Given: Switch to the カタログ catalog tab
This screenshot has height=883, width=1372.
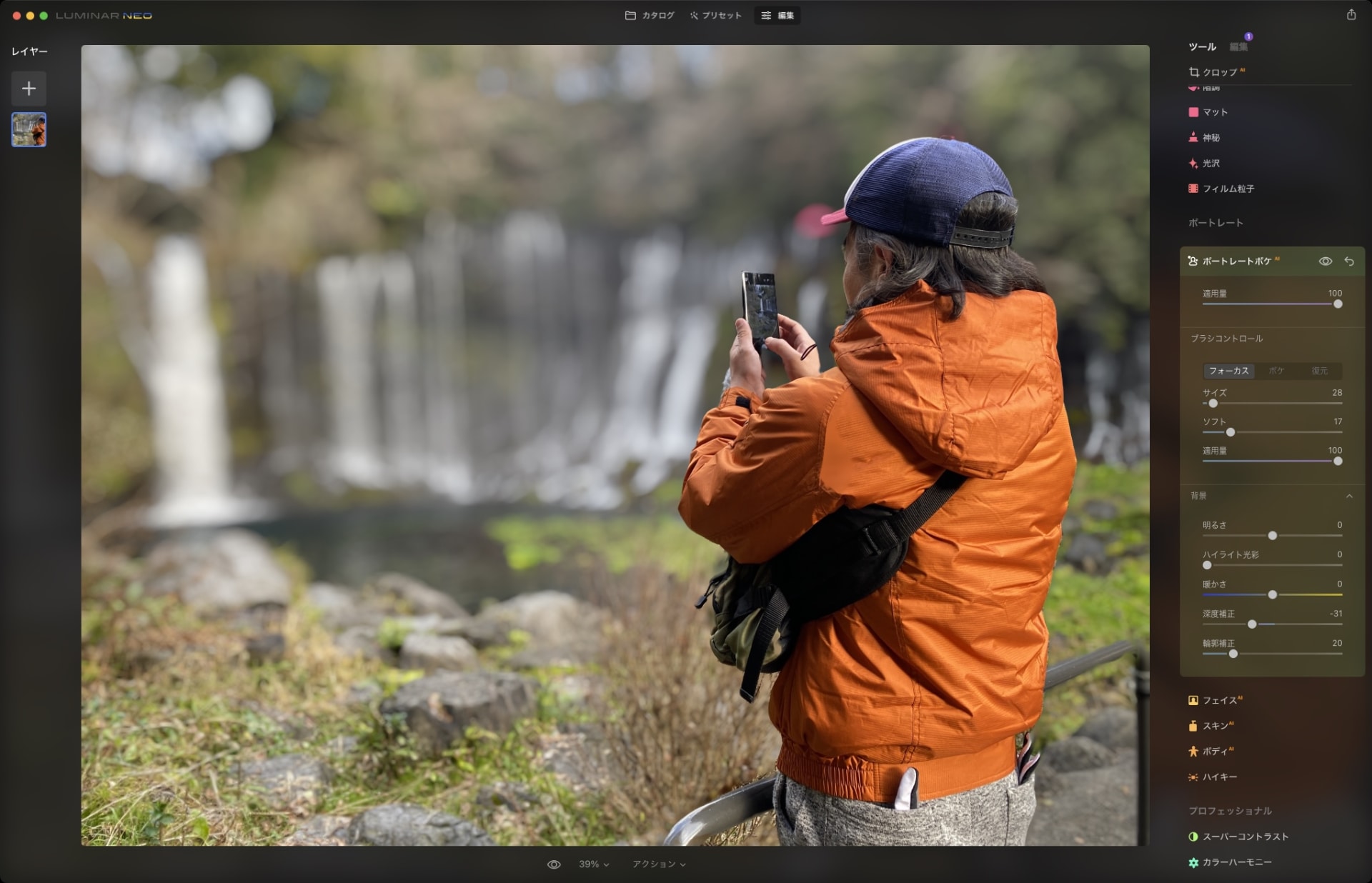Looking at the screenshot, I should (x=650, y=15).
